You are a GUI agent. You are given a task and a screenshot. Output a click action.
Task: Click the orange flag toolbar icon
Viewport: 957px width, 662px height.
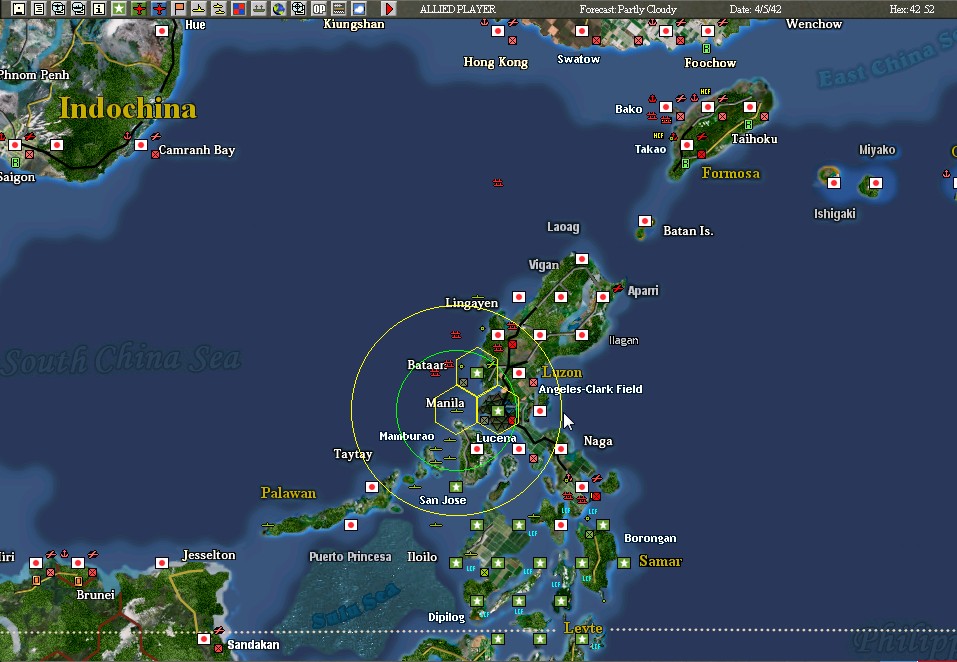coord(179,9)
